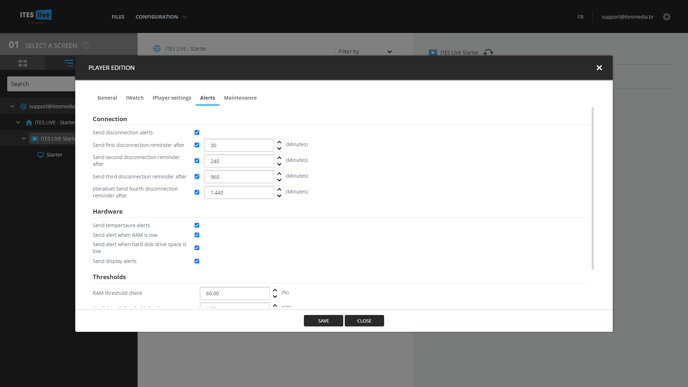Collapse the ITES LIVE - Starter tree node
688x387 pixels.
click(x=18, y=122)
